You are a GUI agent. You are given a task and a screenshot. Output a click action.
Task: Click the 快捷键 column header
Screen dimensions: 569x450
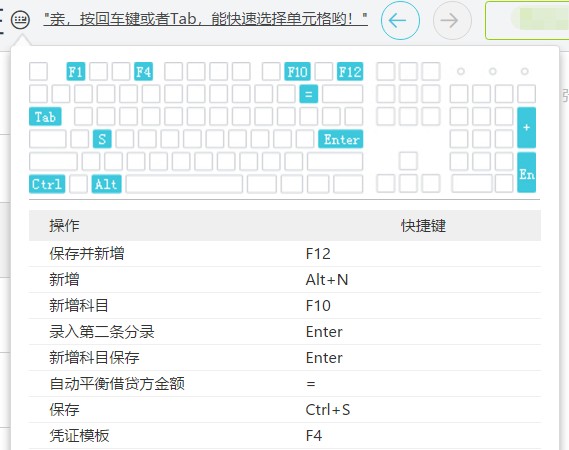[x=423, y=226]
